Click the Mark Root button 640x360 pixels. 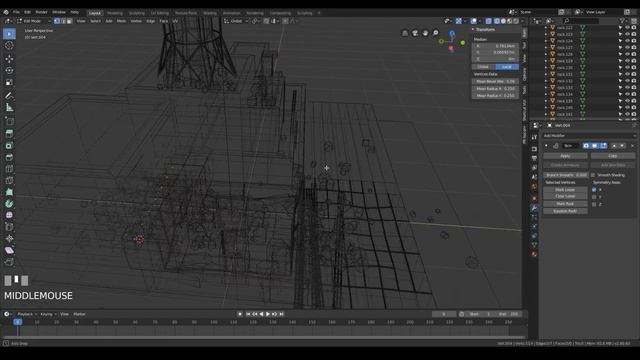(x=565, y=204)
